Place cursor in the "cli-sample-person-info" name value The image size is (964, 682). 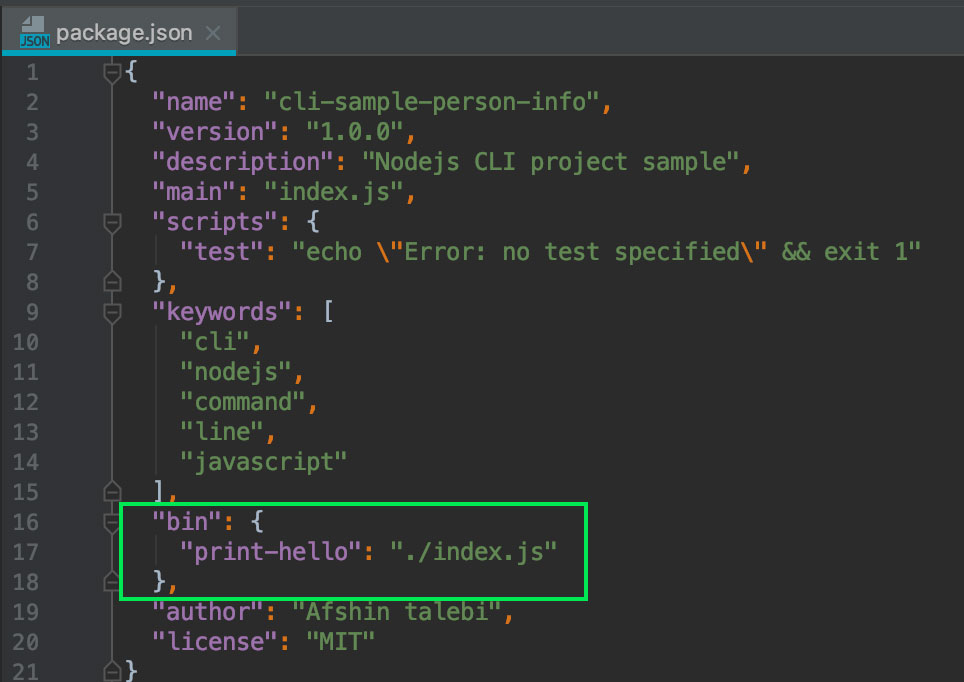(x=432, y=102)
